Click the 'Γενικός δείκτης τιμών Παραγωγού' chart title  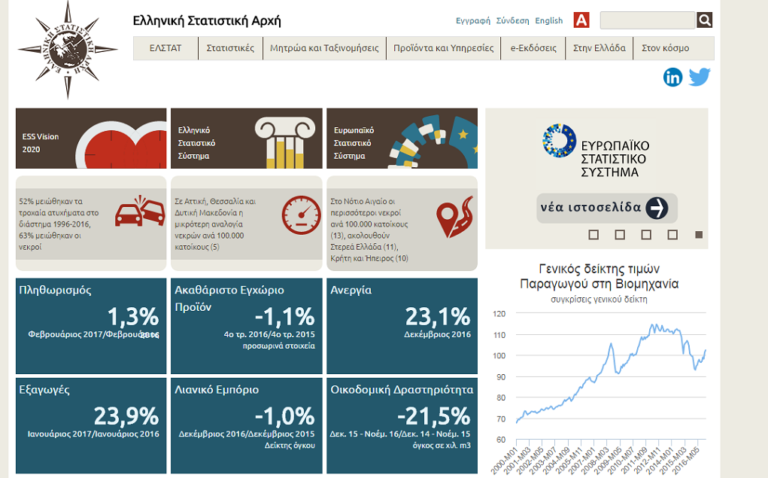pyautogui.click(x=599, y=276)
